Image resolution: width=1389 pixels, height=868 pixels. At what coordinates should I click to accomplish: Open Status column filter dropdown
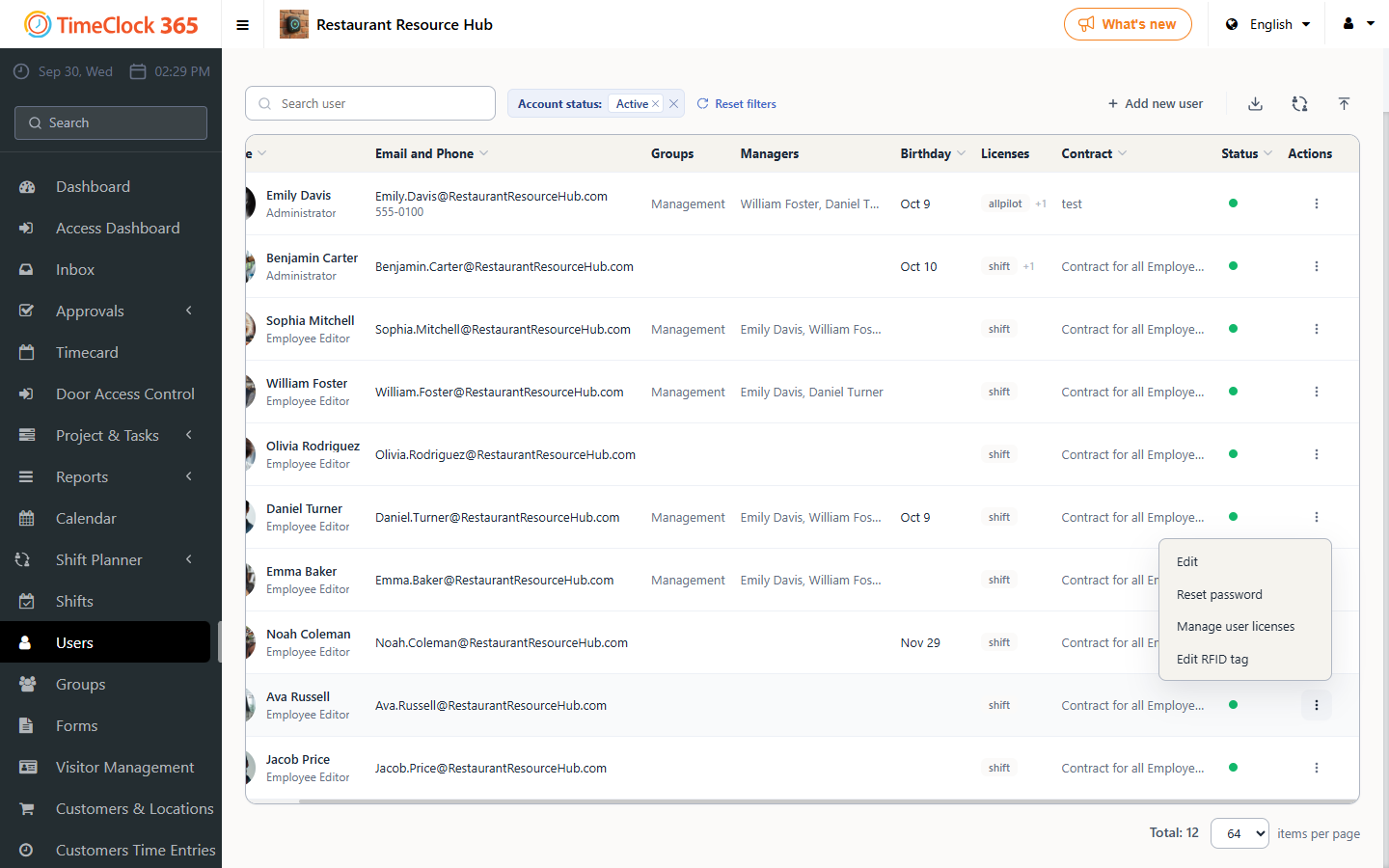(x=1268, y=153)
